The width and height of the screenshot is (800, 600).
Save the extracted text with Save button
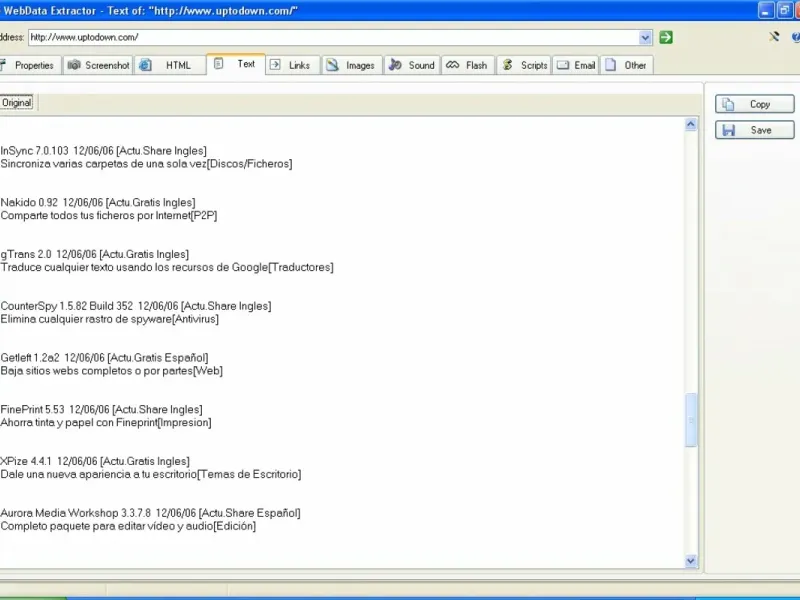pos(755,130)
